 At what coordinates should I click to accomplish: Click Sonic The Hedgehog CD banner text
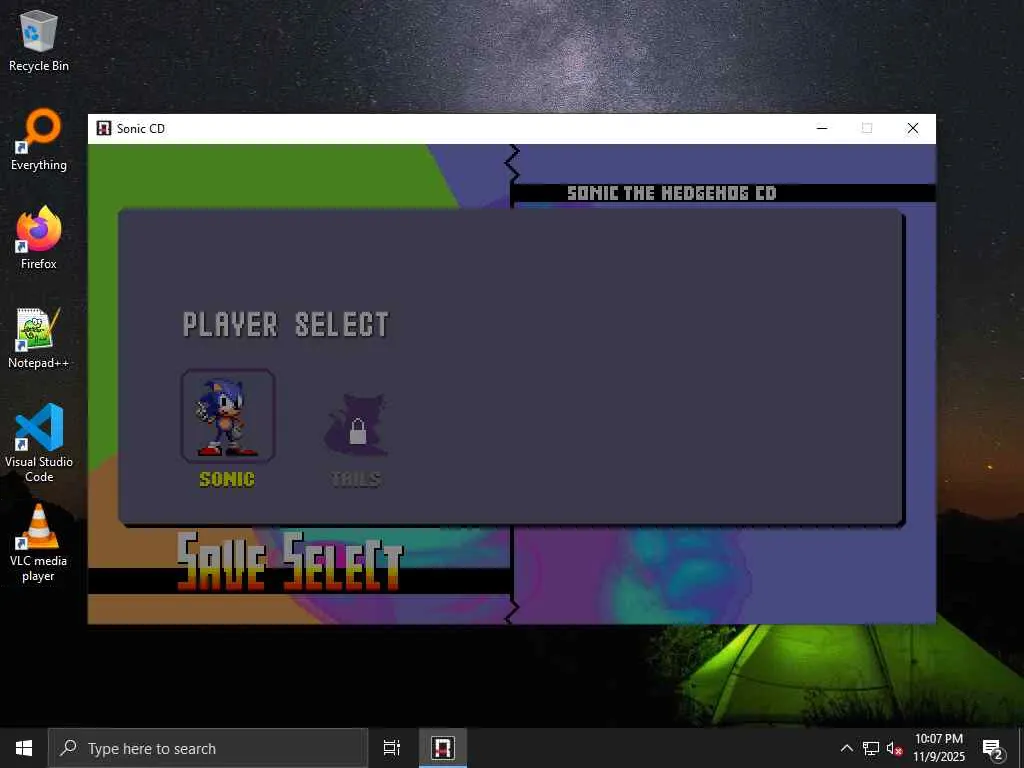[671, 193]
